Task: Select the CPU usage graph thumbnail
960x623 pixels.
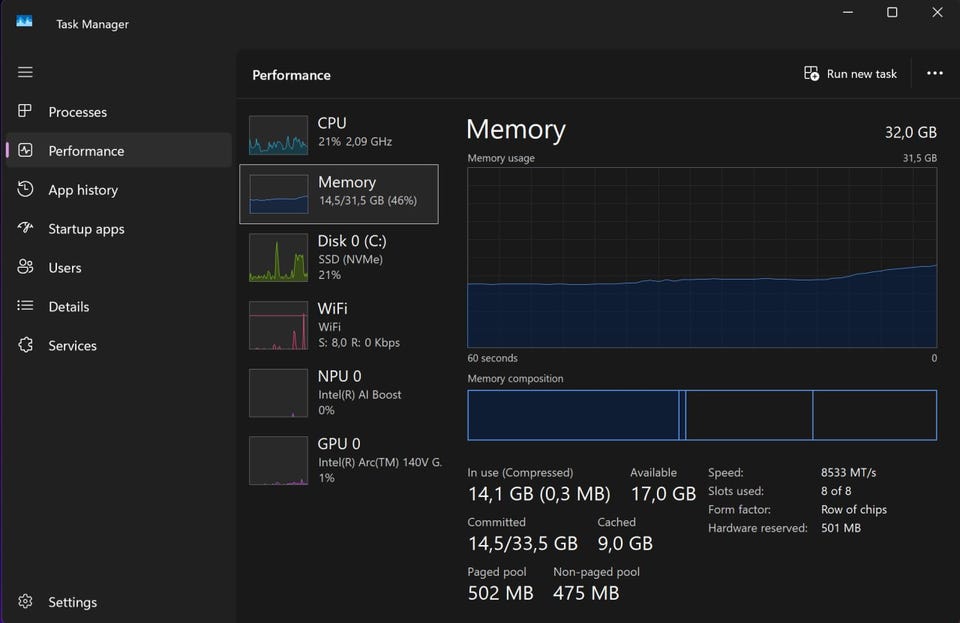Action: 278,135
